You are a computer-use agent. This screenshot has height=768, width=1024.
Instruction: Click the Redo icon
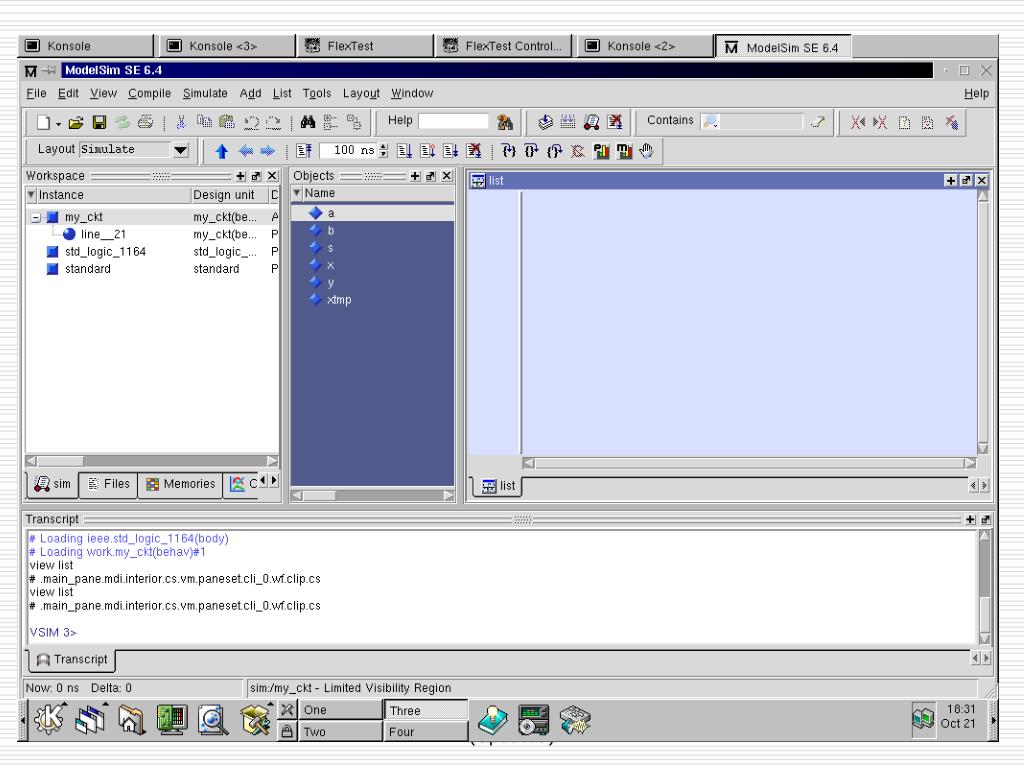click(273, 122)
